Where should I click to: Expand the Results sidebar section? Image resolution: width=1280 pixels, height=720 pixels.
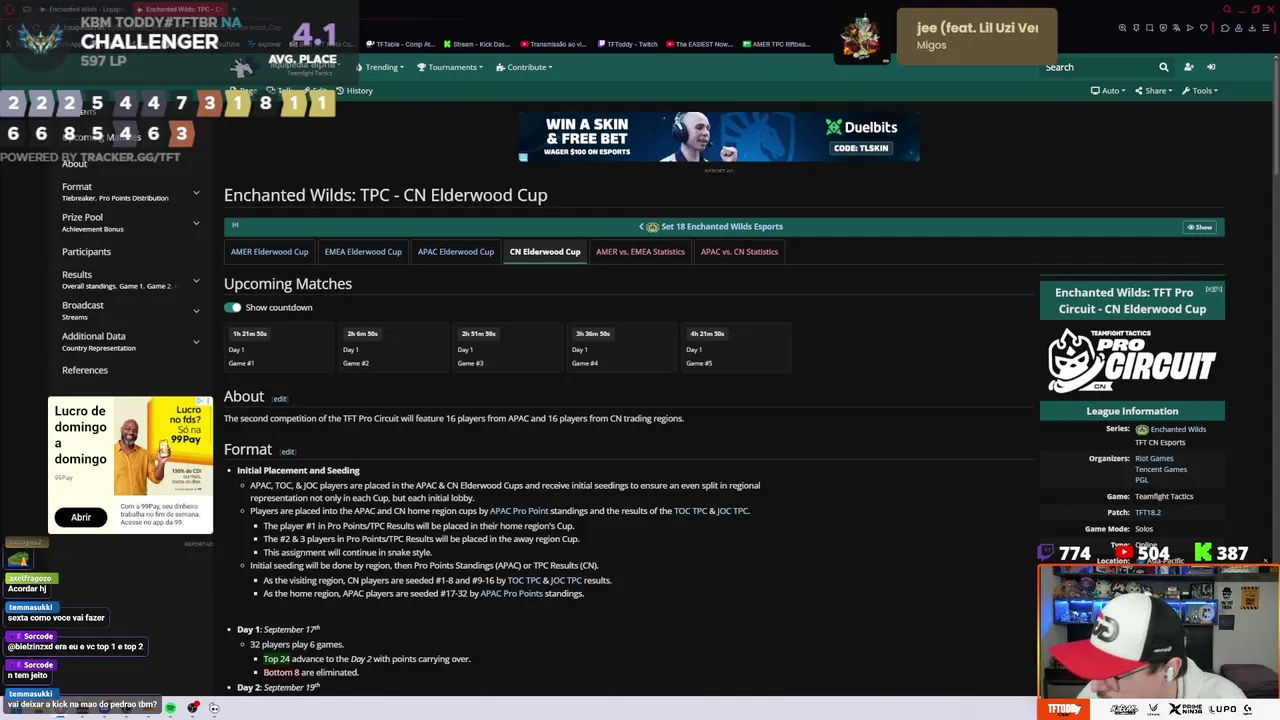(196, 280)
